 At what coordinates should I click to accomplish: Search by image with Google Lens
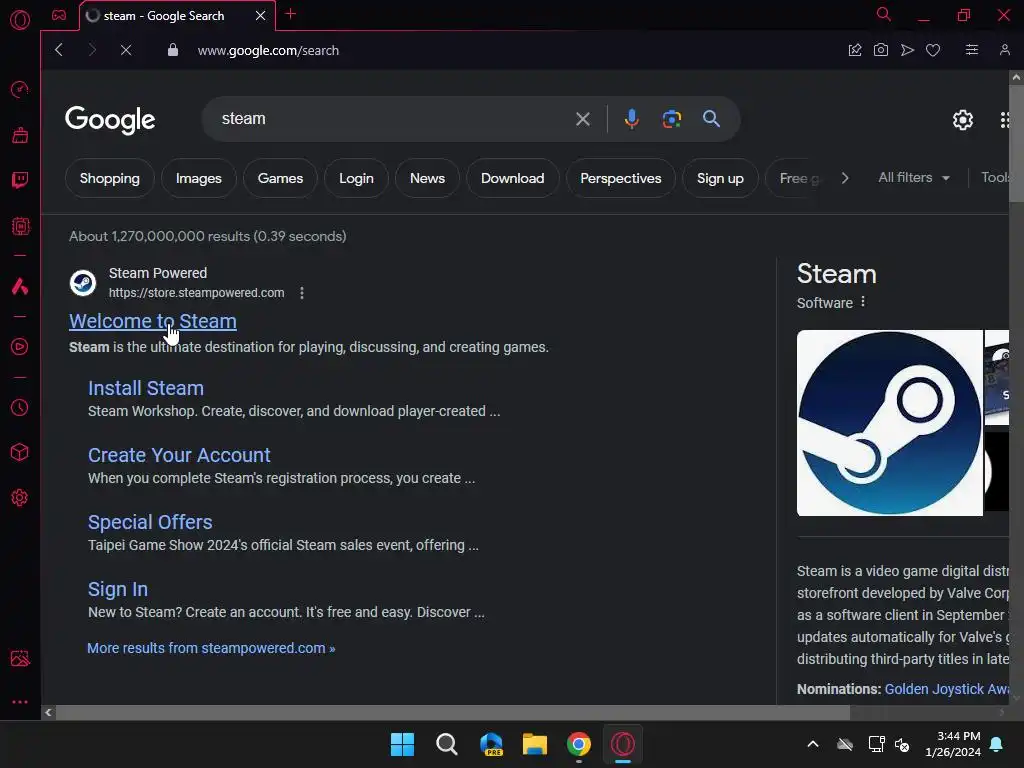[671, 119]
